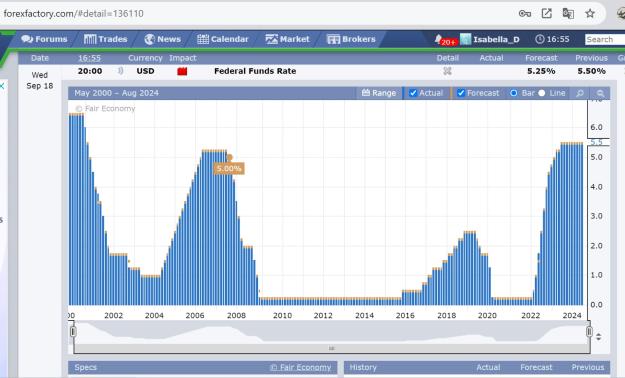This screenshot has width=625, height=378.
Task: Select the Federal Funds Rate event title
Action: 255,71
